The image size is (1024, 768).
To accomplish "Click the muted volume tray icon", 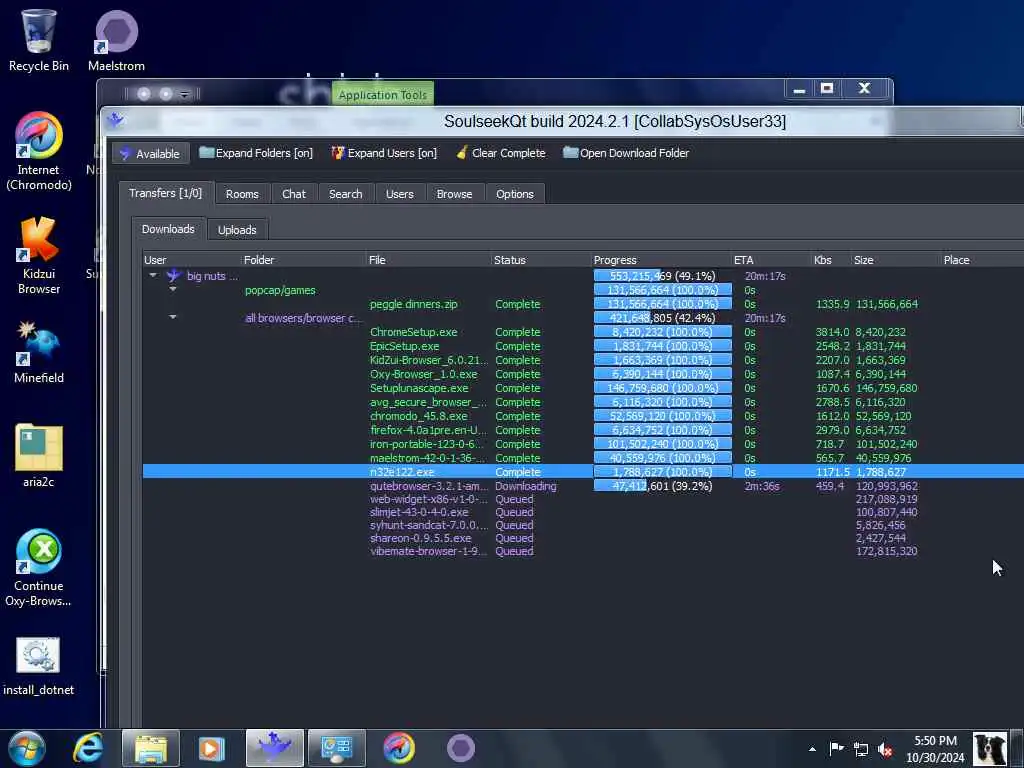I will click(x=885, y=750).
